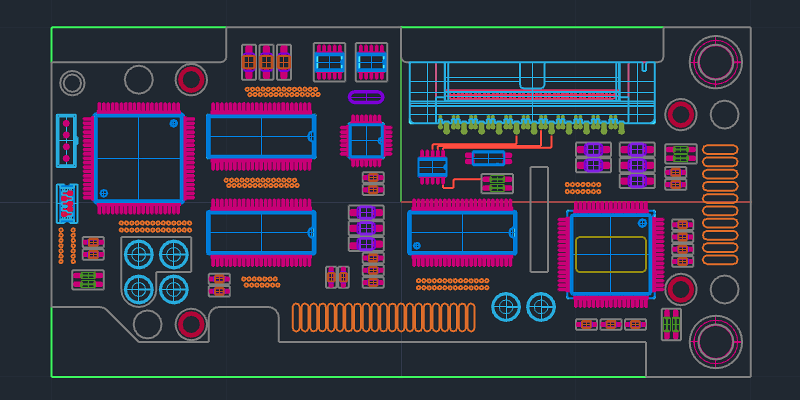Click the row of orange vertical slots
The height and width of the screenshot is (400, 800).
click(x=384, y=317)
